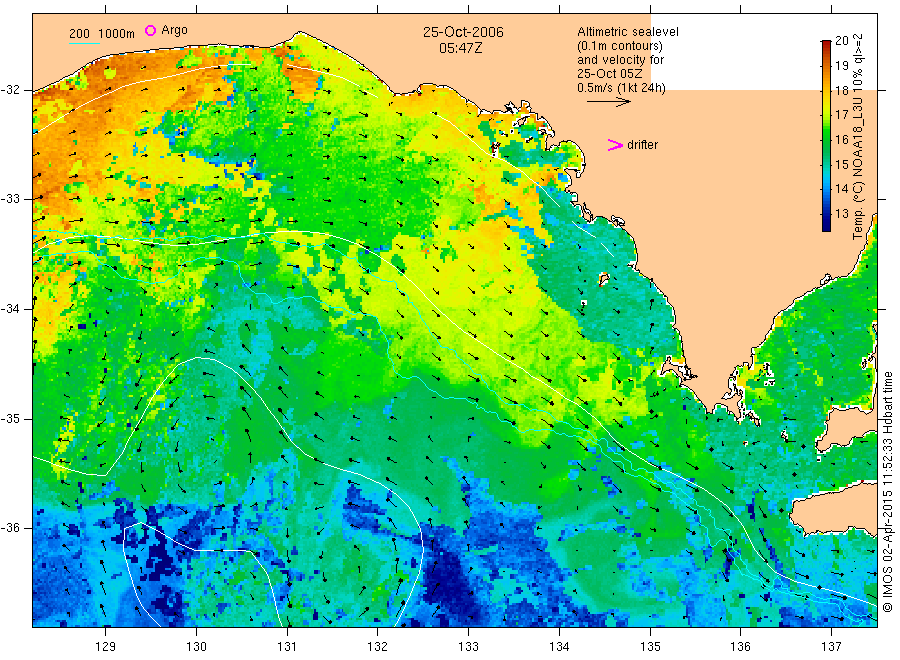This screenshot has width=900, height=660.
Task: Click the colorbar value '18'
Action: (841, 91)
